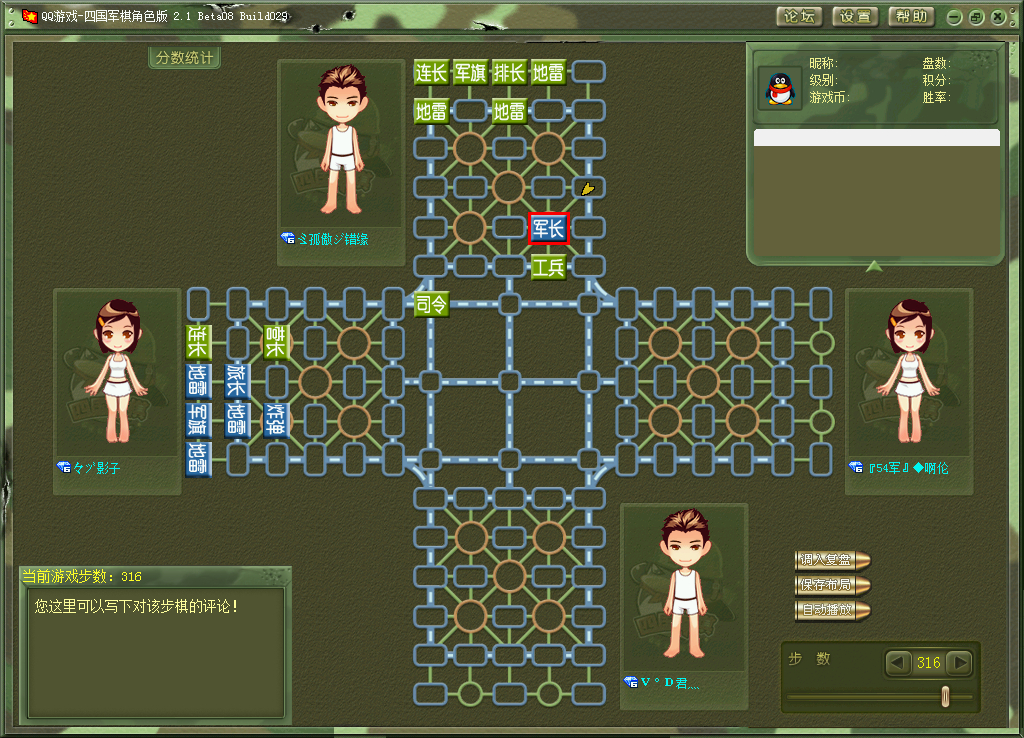The image size is (1024, 738).
Task: Click the green 司令 piece
Action: (431, 304)
